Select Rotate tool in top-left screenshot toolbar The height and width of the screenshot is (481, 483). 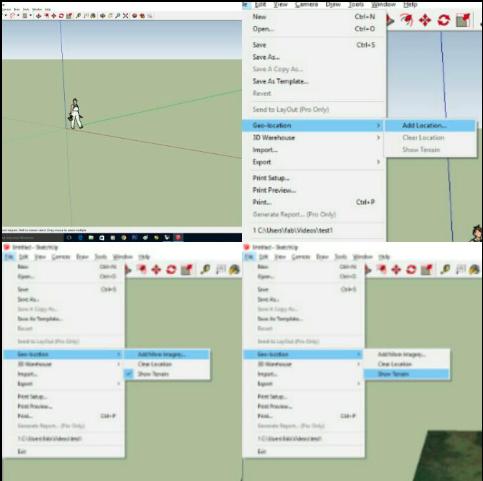[61, 16]
